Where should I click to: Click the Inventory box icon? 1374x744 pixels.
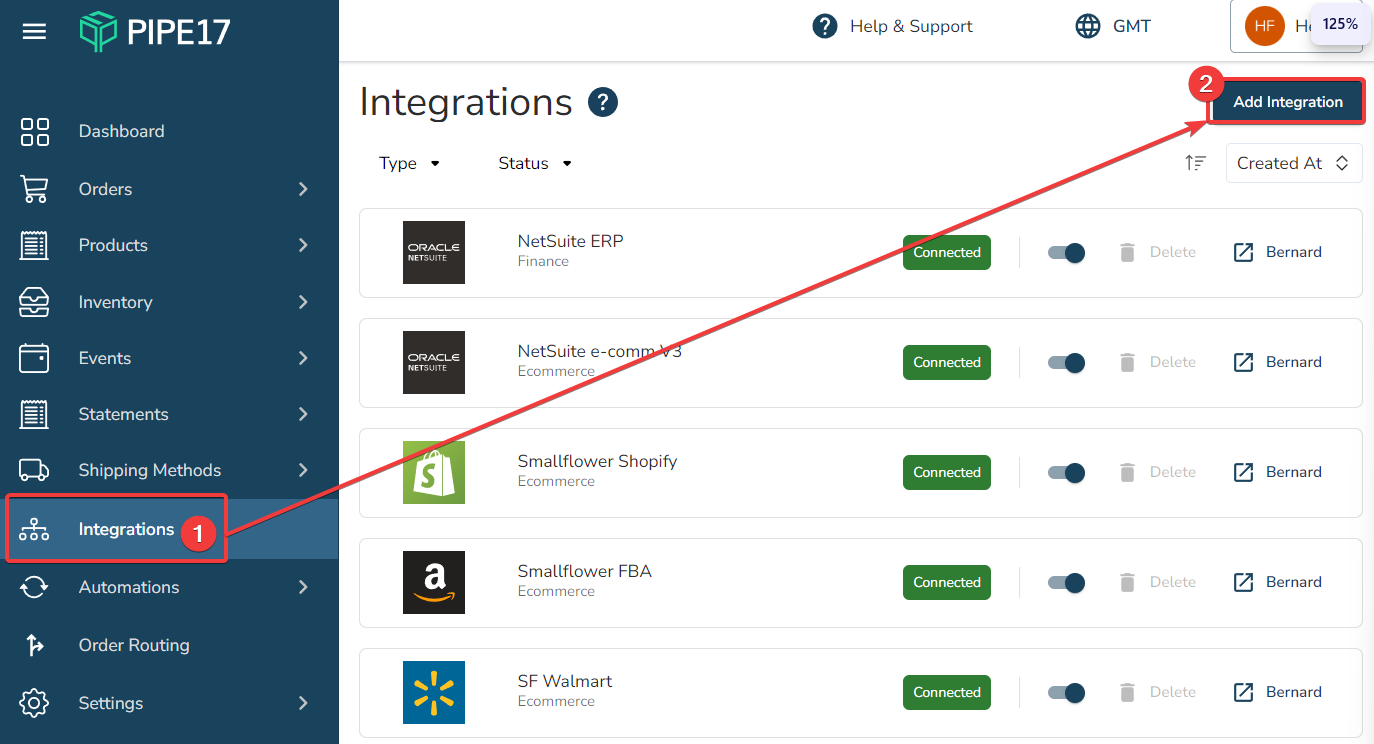(x=34, y=302)
